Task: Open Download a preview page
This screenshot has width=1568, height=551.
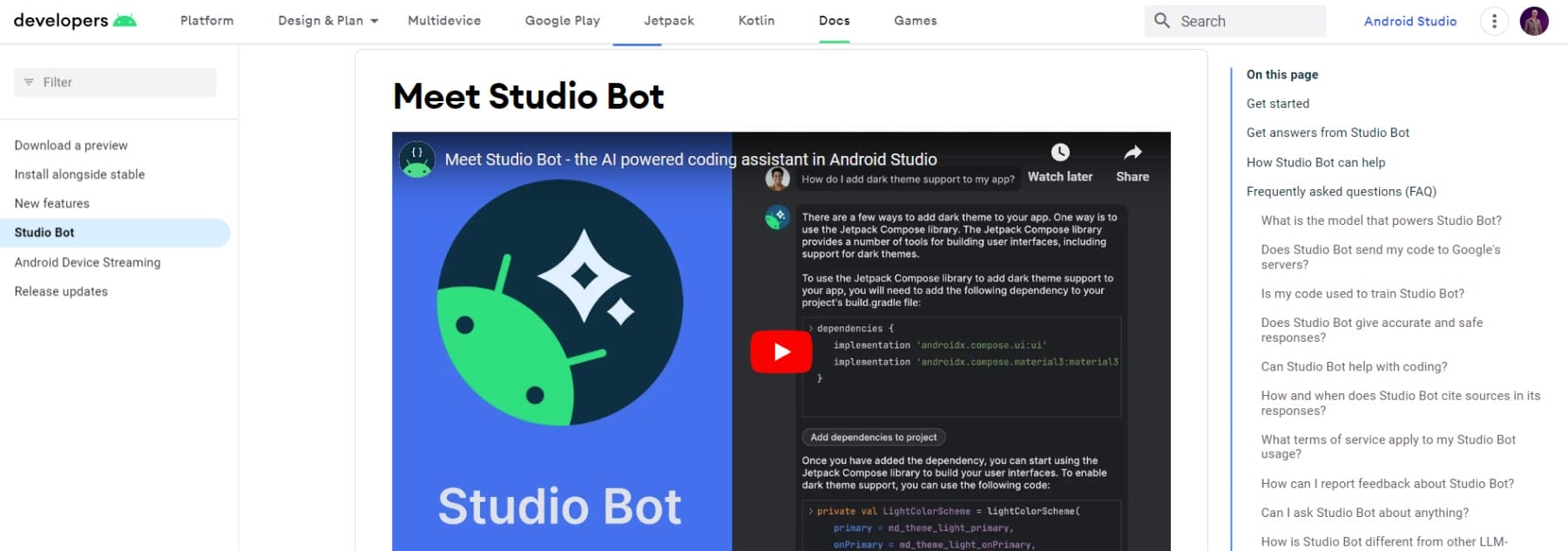Action: click(x=71, y=146)
